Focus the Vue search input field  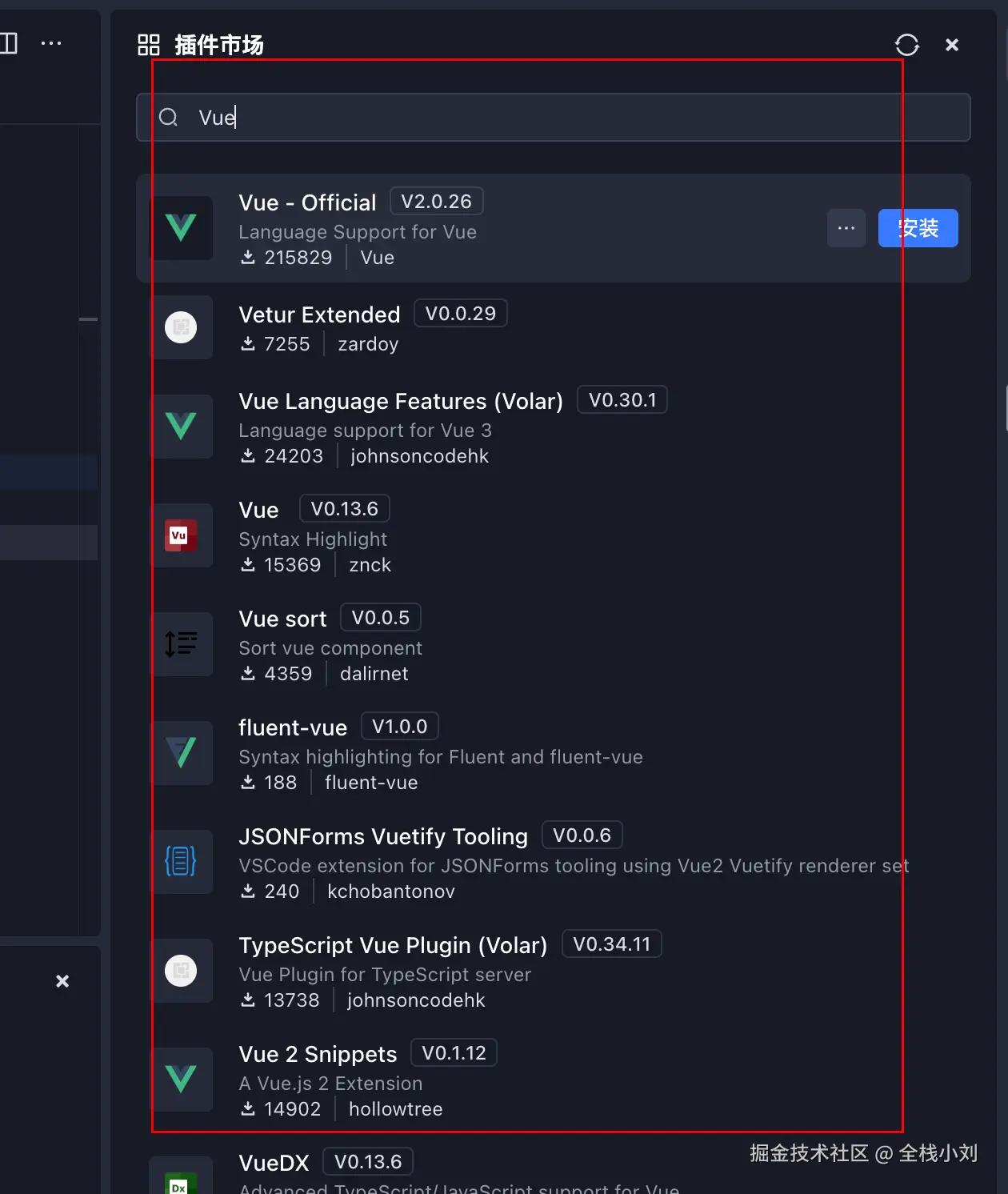pos(554,118)
